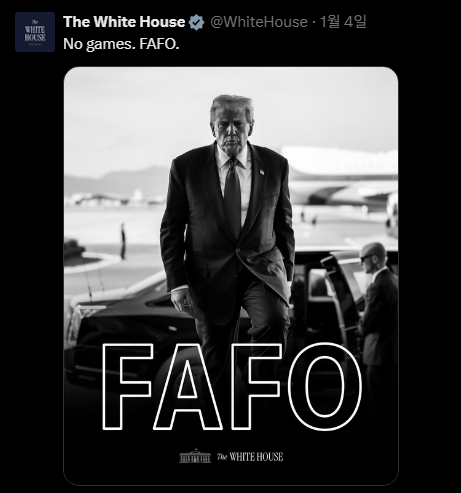Click the "The WHITE HOUSE" wordmark in image
The image size is (461, 493).
[250, 457]
